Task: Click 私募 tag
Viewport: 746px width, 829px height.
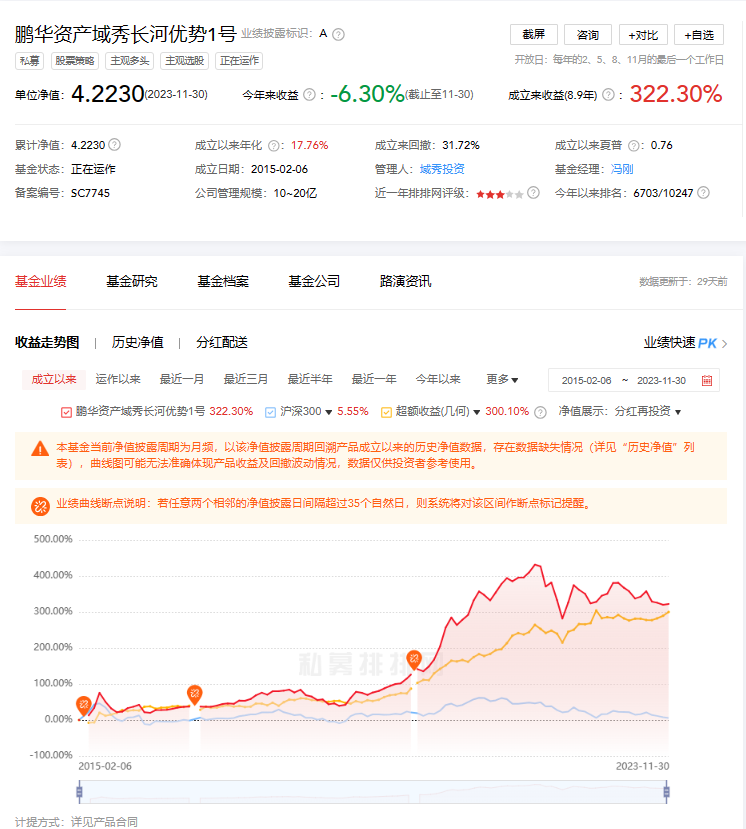Action: tap(30, 61)
